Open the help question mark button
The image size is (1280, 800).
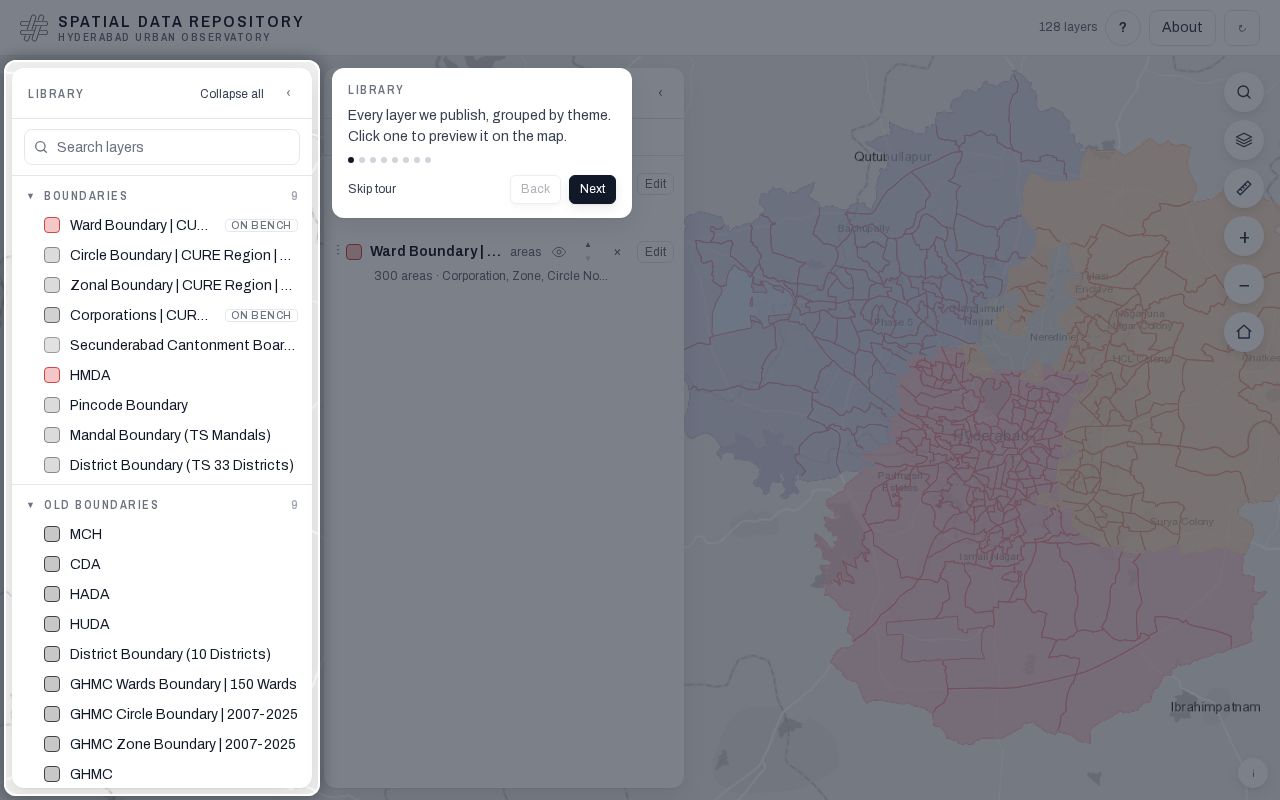tap(1123, 28)
